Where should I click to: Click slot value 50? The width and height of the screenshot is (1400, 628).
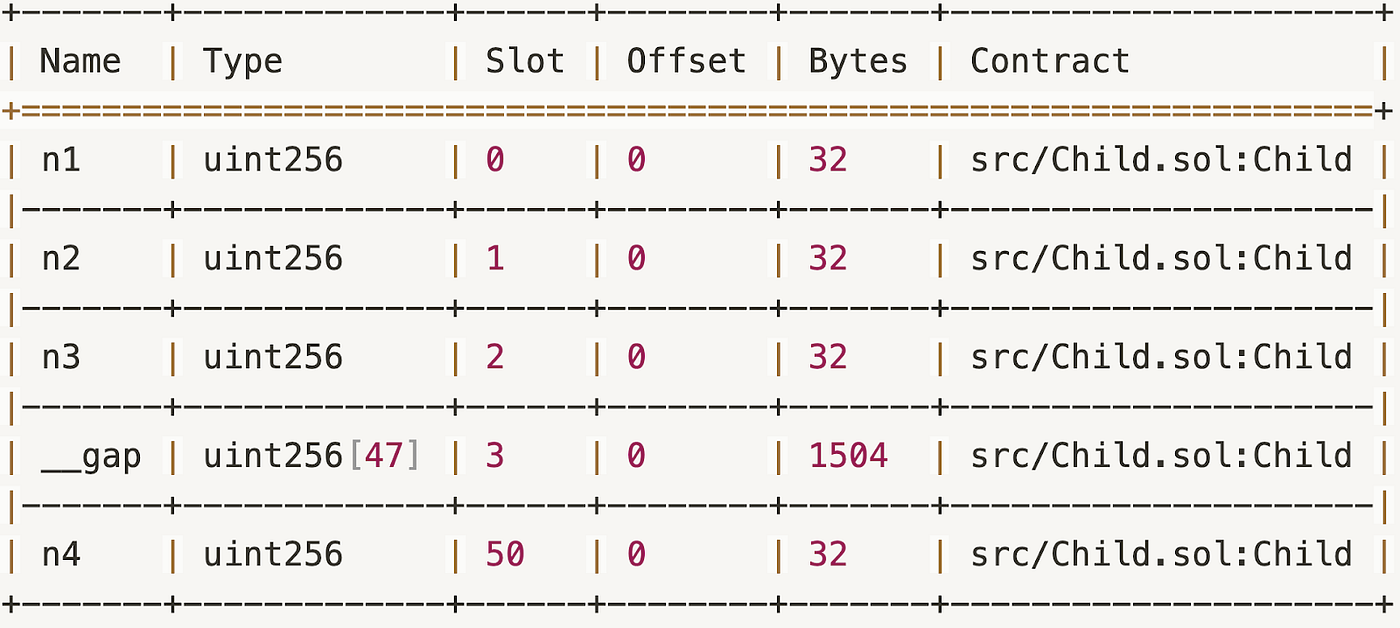505,555
